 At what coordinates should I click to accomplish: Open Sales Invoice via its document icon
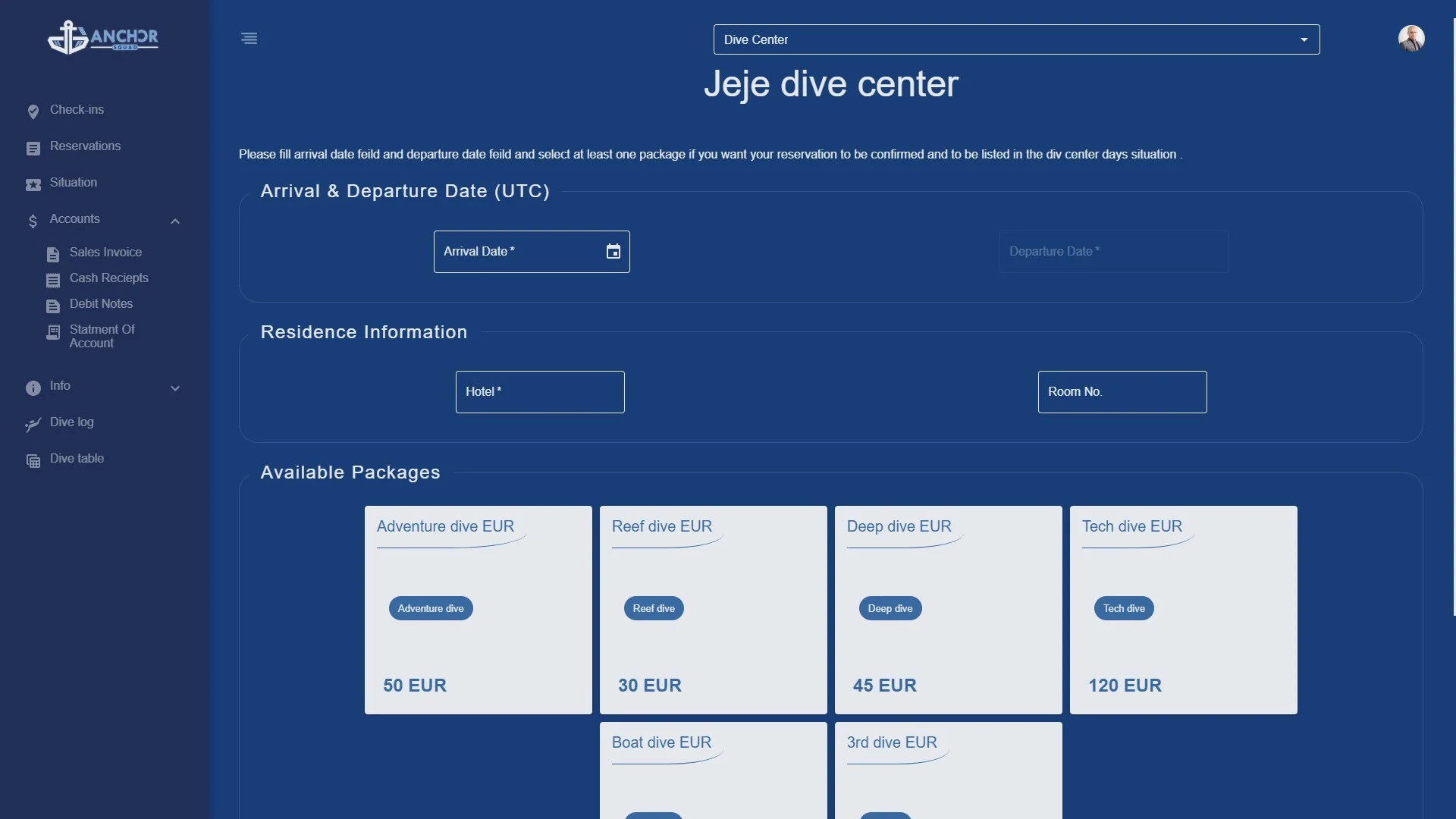click(53, 254)
